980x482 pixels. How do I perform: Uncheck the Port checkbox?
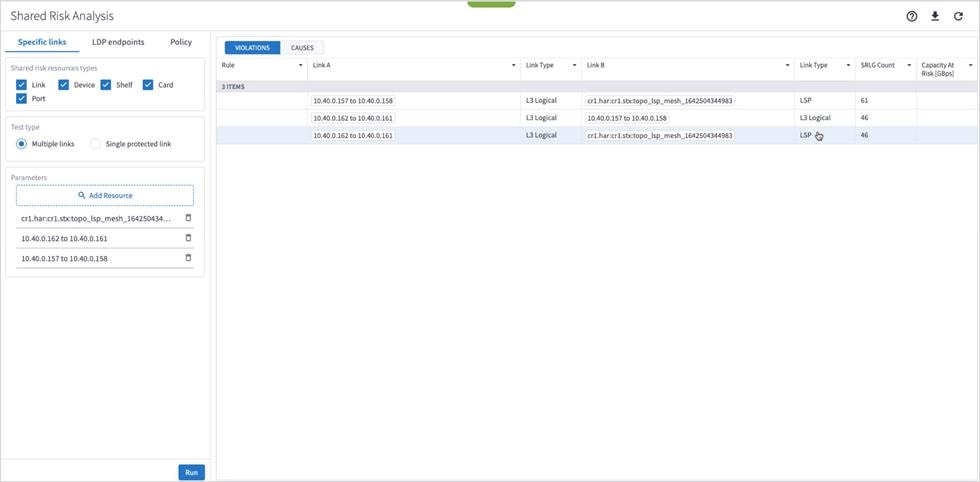[21, 99]
